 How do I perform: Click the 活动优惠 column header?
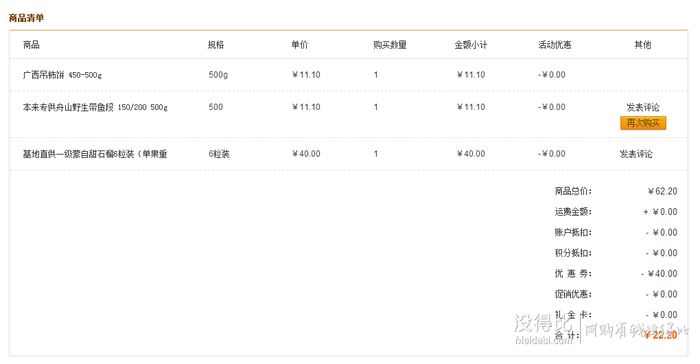point(554,45)
